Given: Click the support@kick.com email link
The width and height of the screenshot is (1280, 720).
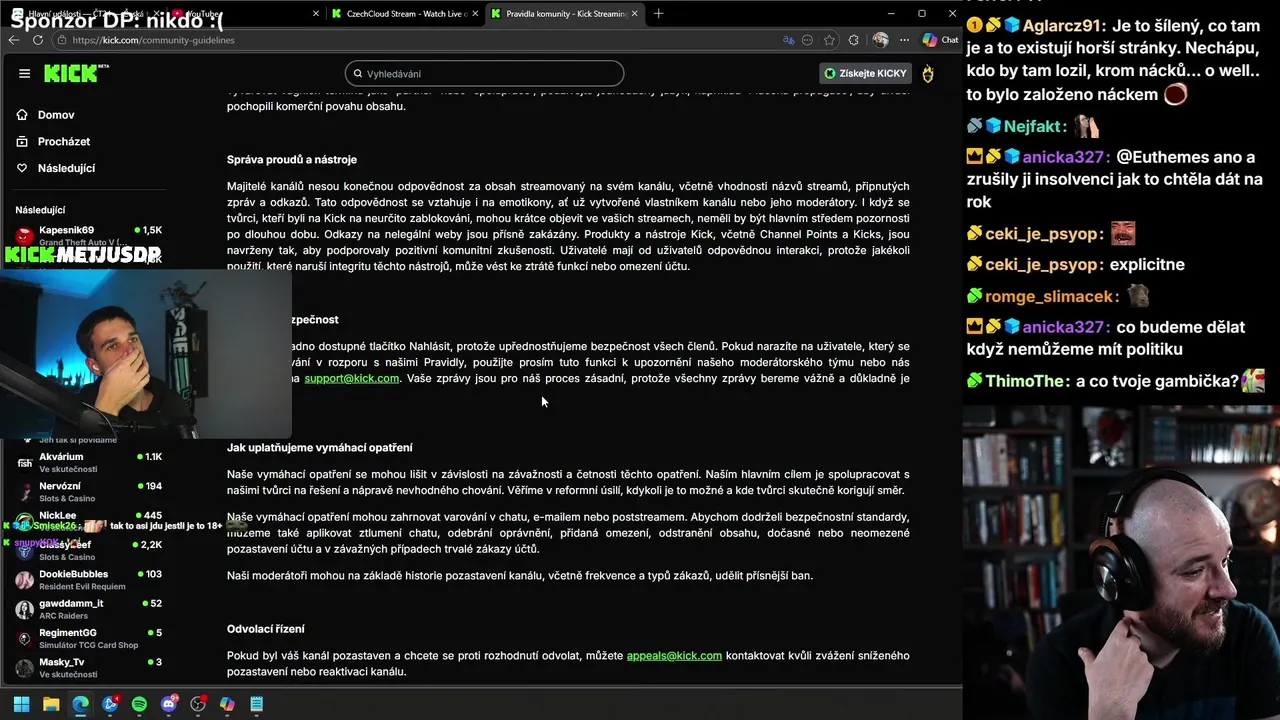Looking at the screenshot, I should pyautogui.click(x=352, y=378).
